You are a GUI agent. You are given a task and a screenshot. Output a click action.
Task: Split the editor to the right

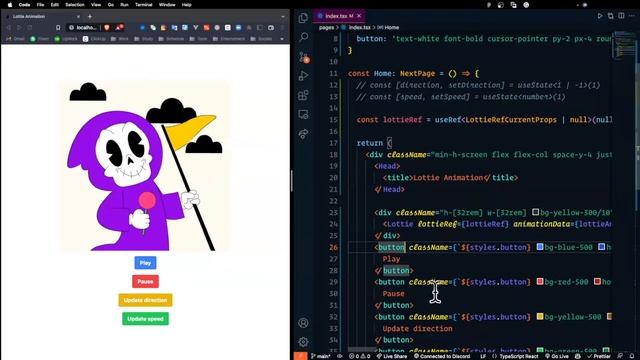coord(621,16)
